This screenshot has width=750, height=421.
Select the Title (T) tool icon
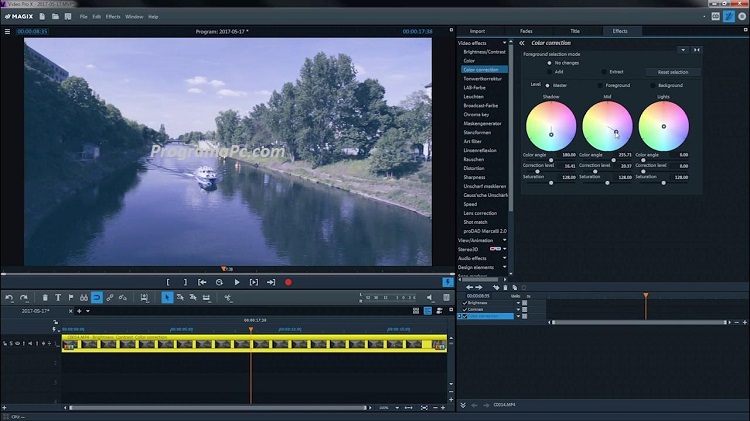[58, 297]
